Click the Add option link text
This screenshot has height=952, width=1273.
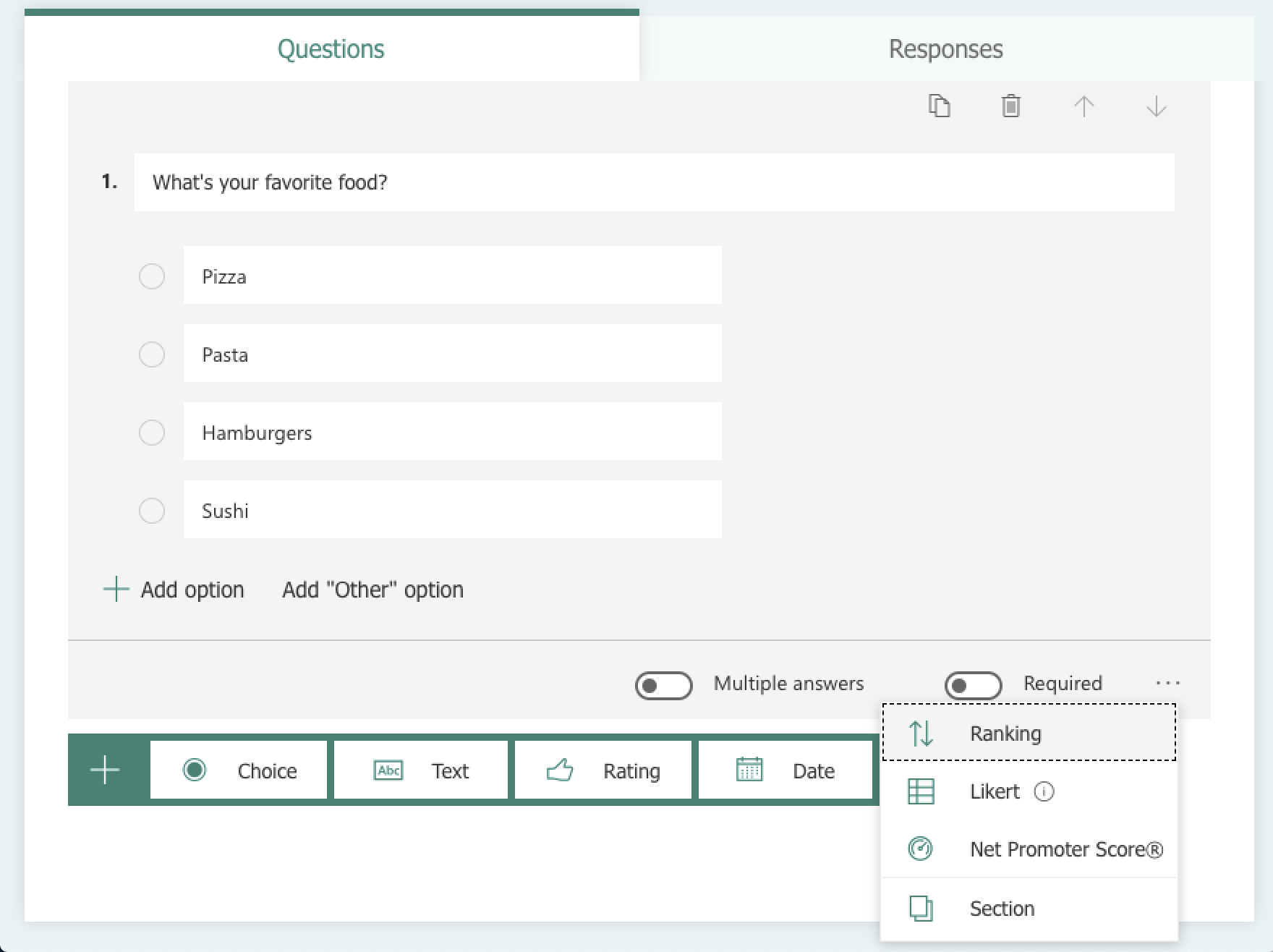tap(192, 590)
